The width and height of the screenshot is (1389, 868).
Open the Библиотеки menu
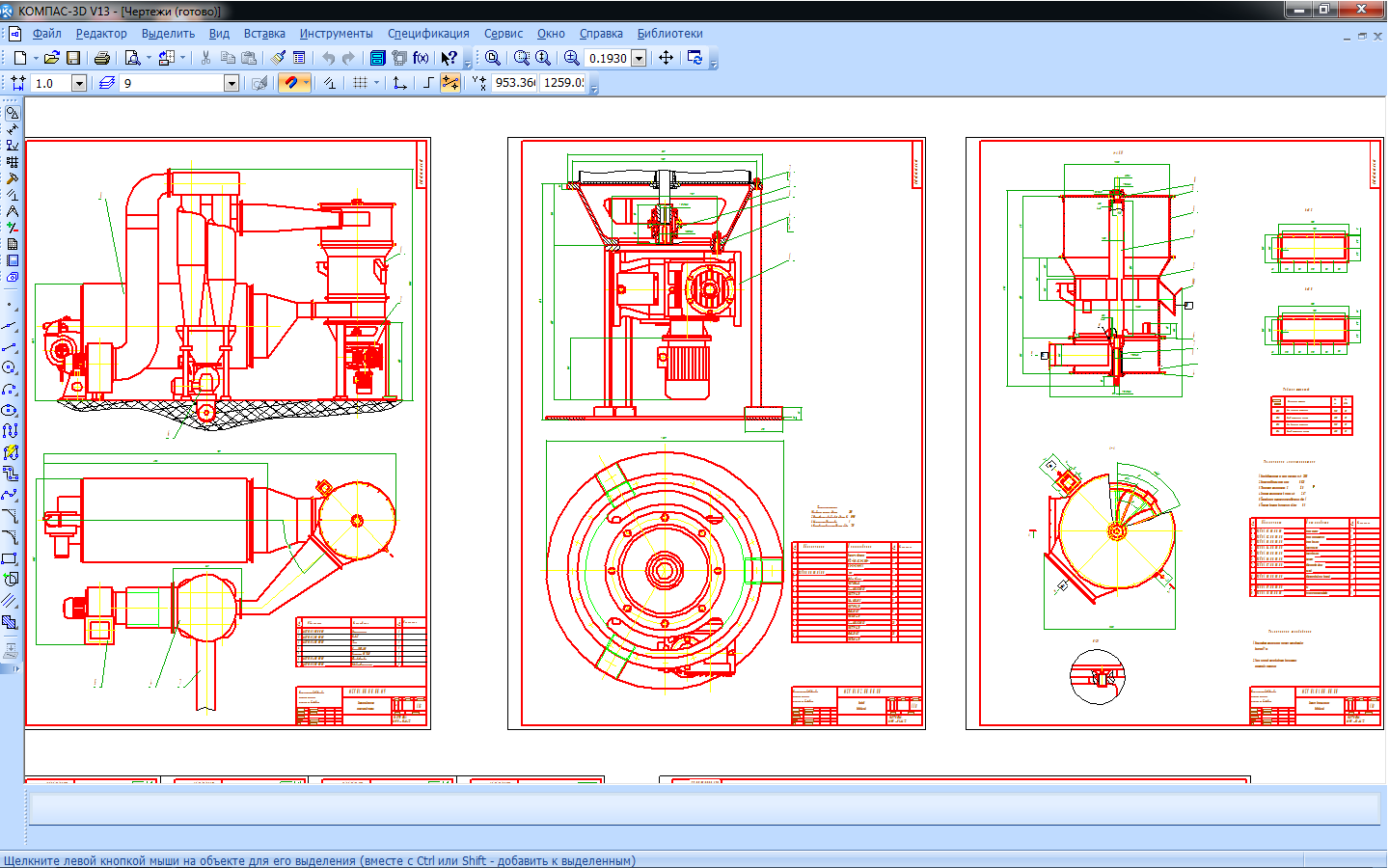[x=669, y=33]
